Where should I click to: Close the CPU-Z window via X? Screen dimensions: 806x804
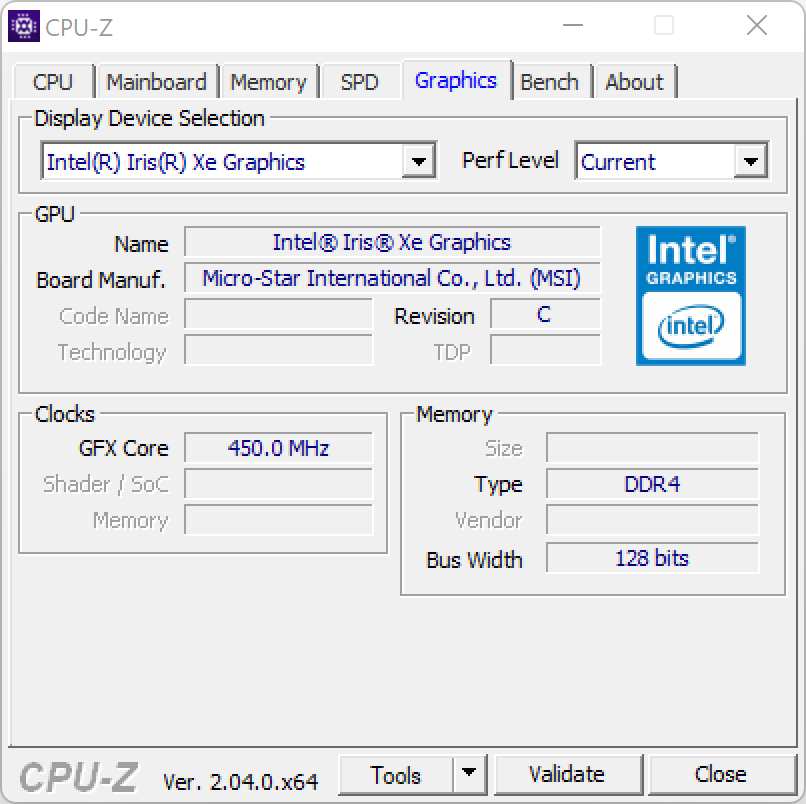(x=757, y=25)
